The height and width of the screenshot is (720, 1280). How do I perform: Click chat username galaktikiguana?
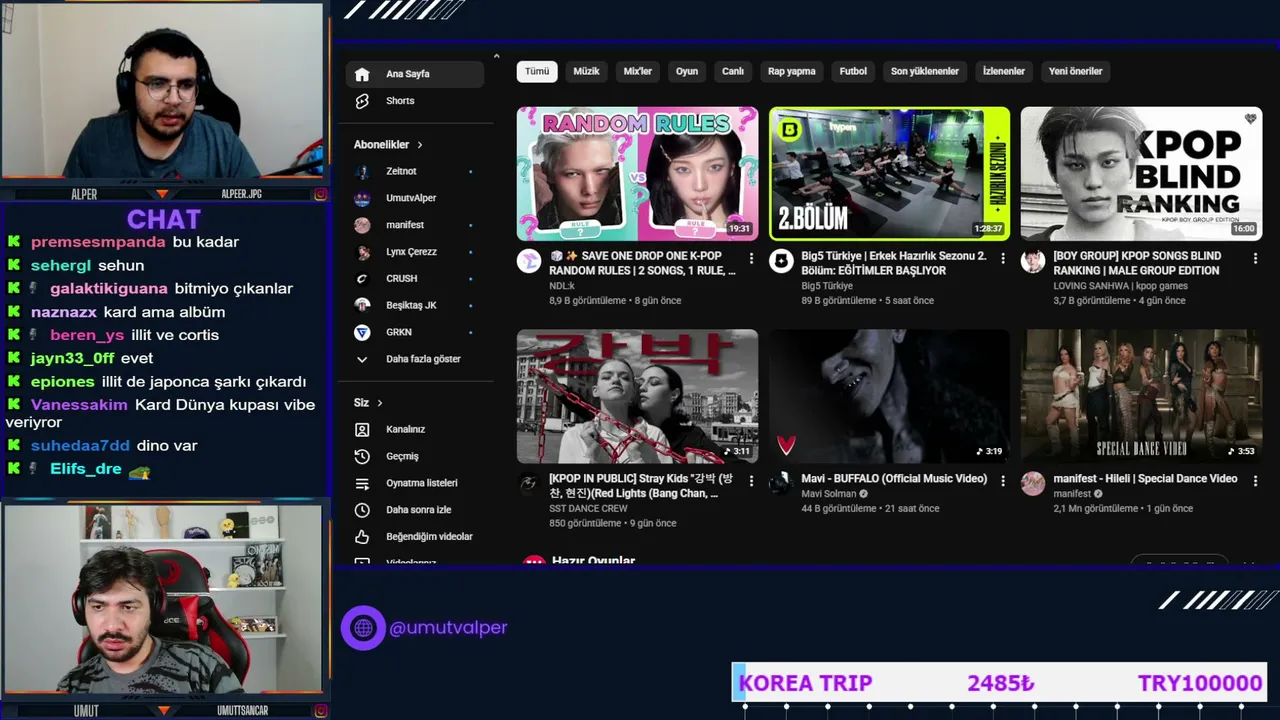[109, 289]
